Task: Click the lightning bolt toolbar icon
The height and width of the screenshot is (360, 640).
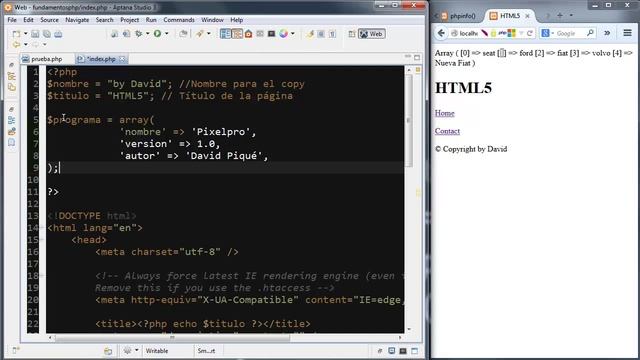Action: coord(310,34)
